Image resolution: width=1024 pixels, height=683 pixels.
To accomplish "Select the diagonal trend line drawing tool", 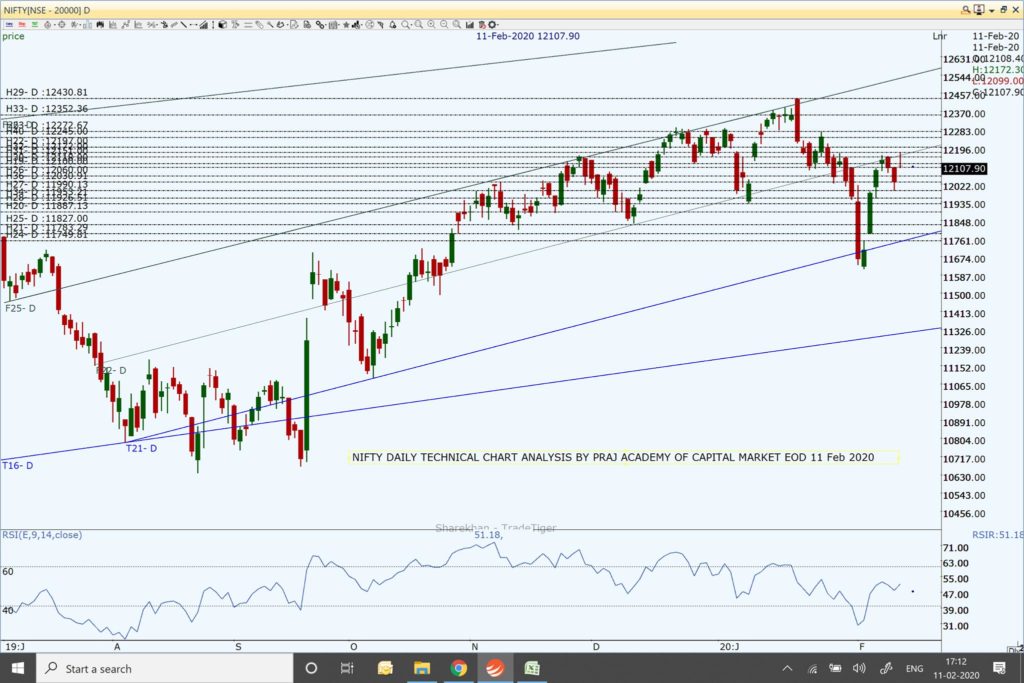I will click(x=184, y=25).
